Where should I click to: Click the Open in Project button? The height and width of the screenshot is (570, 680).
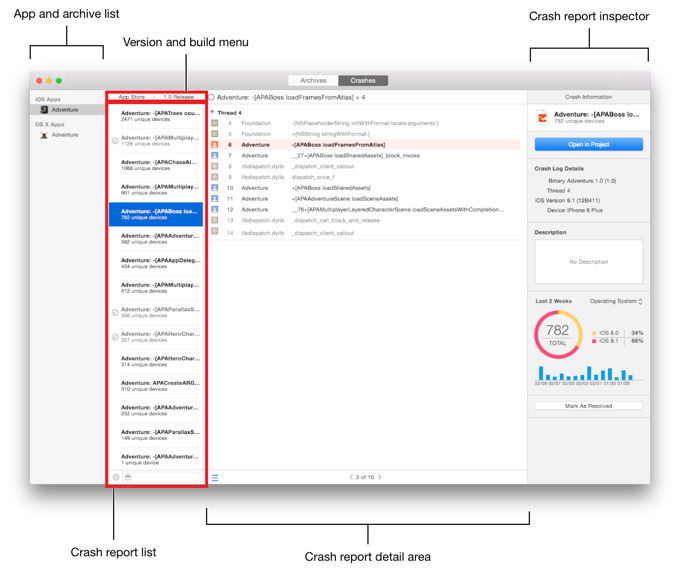(588, 144)
